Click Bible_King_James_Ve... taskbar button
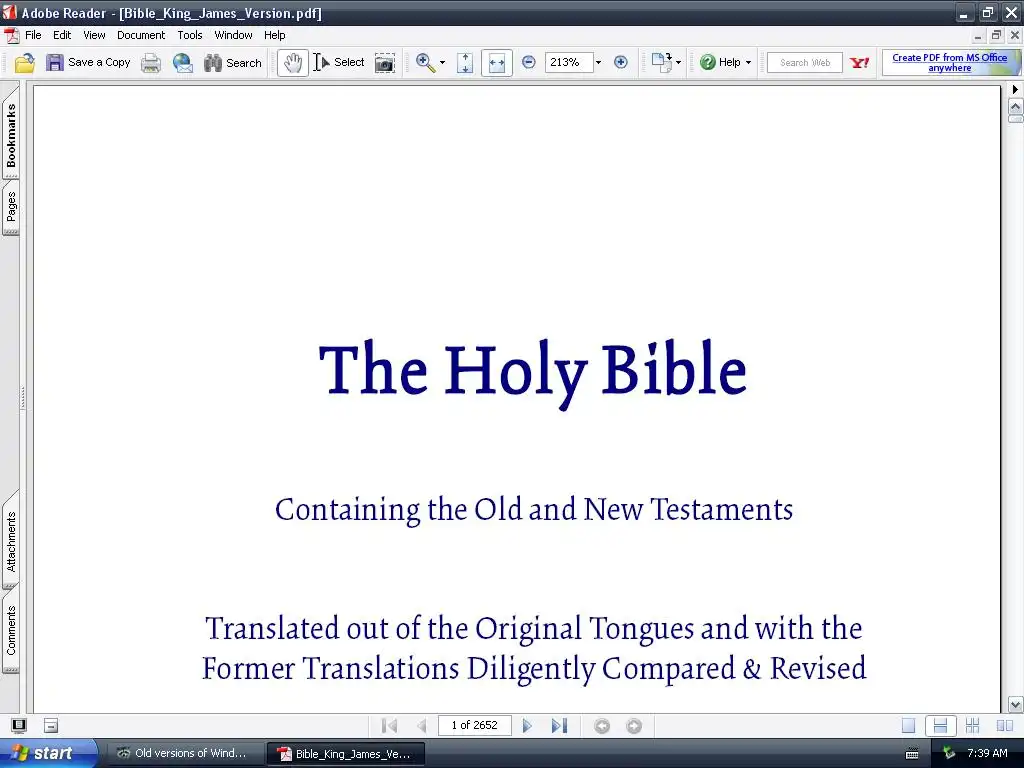The width and height of the screenshot is (1024, 768). 346,754
